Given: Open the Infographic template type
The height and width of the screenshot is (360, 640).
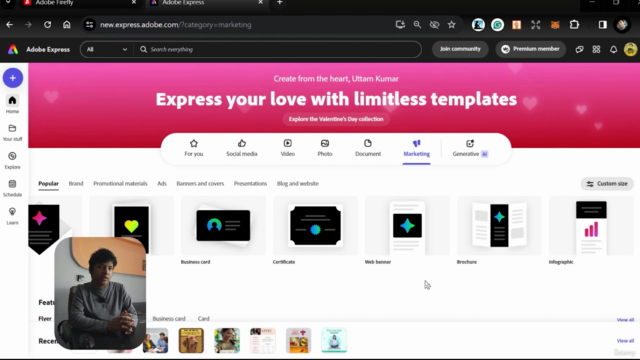Looking at the screenshot, I should (x=591, y=231).
